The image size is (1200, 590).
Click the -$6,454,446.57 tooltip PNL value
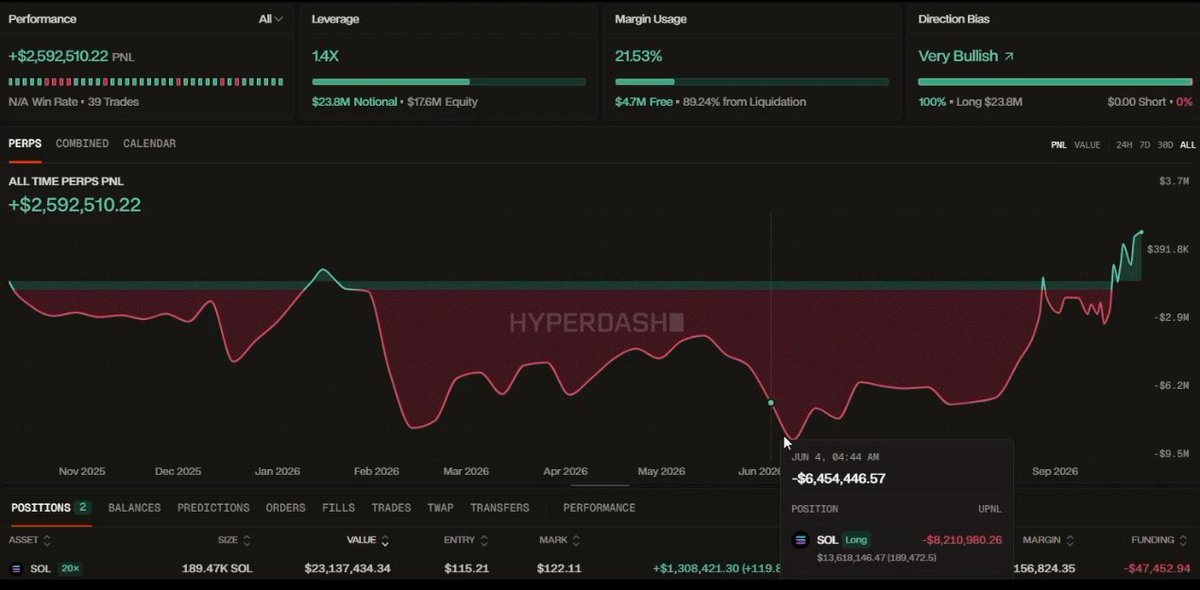[838, 479]
